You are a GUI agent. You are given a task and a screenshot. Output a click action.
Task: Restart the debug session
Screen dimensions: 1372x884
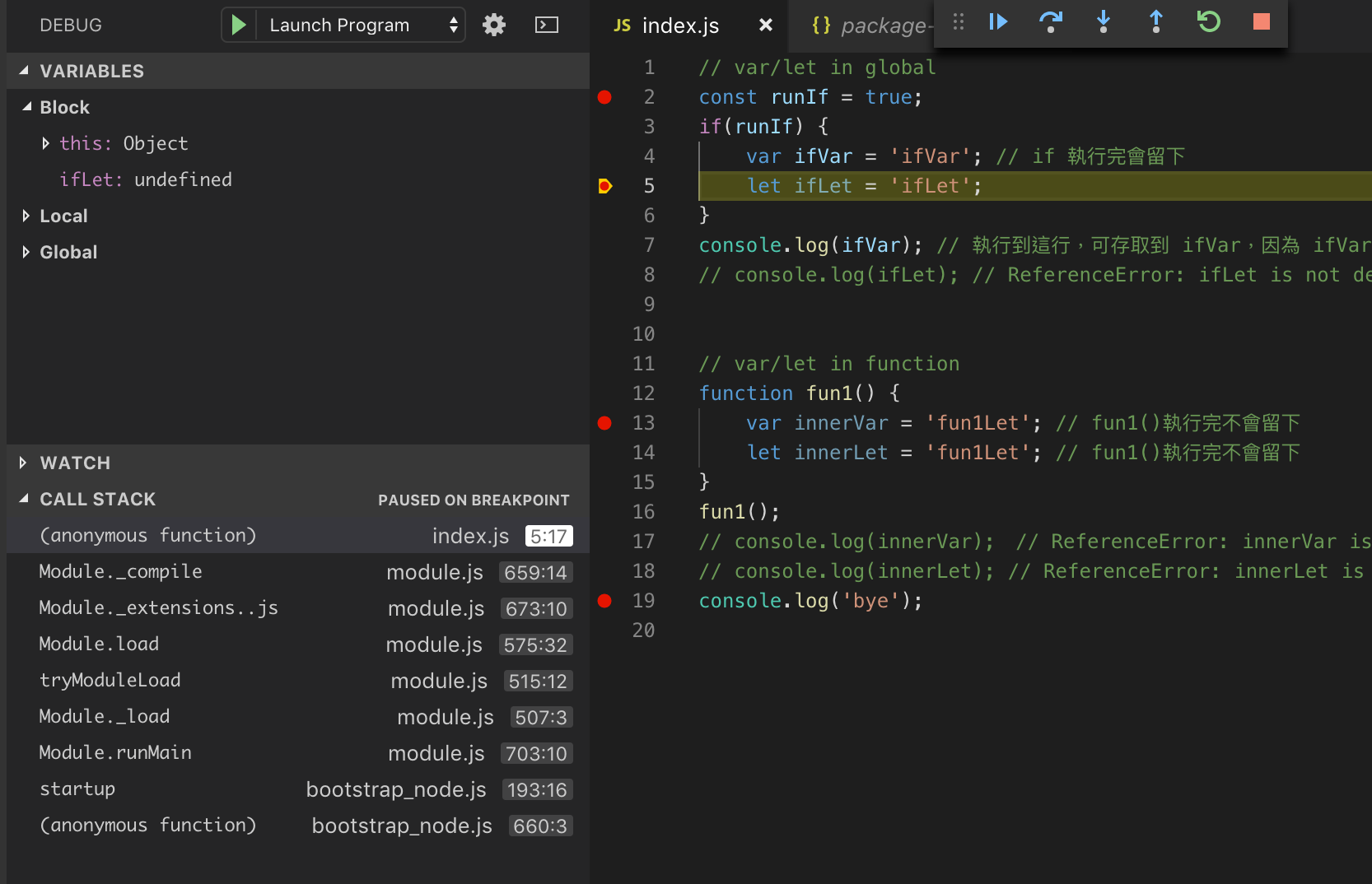point(1208,21)
